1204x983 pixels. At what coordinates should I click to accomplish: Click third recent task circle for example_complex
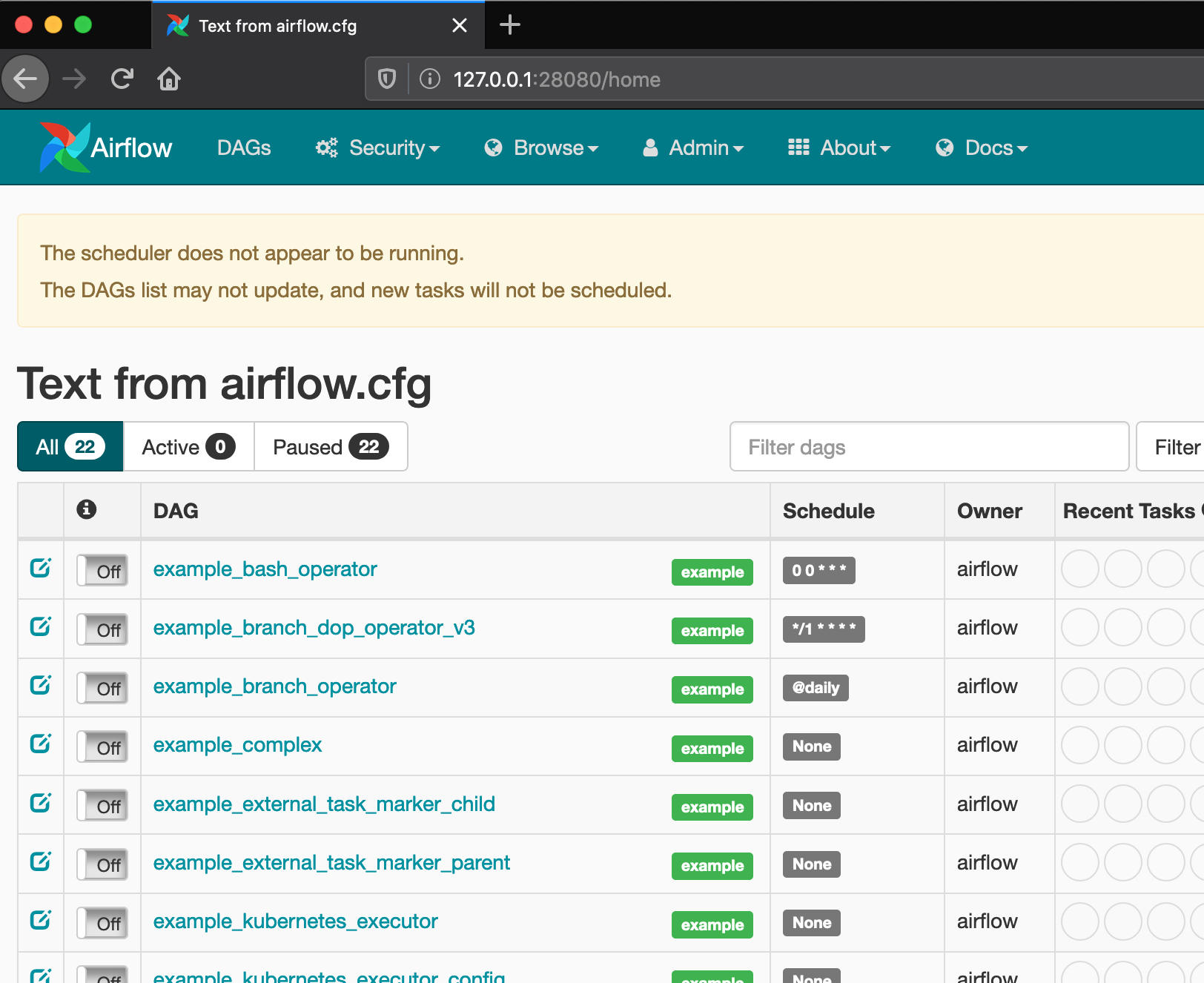pyautogui.click(x=1166, y=745)
